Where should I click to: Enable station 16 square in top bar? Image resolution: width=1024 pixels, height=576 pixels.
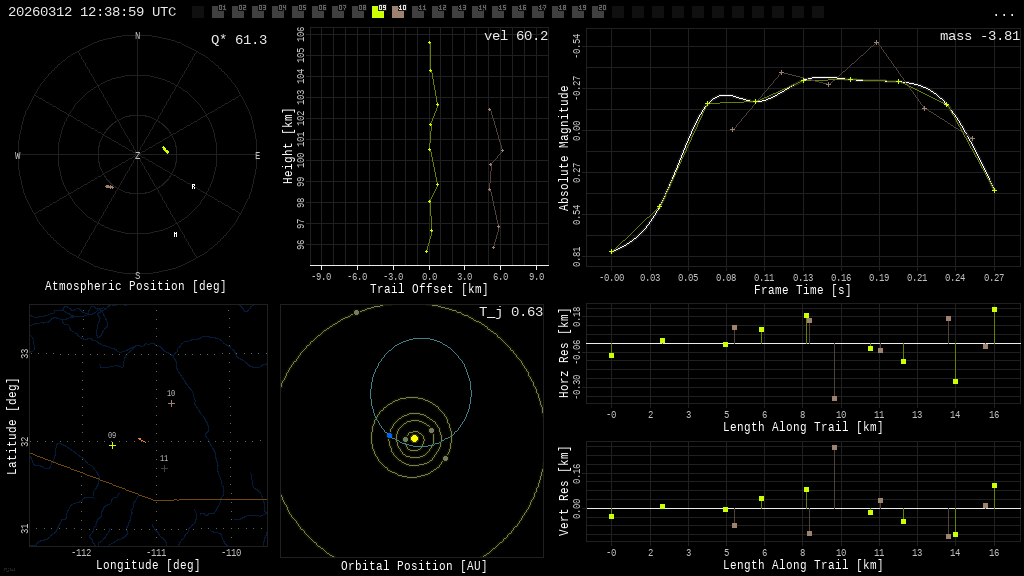[517, 12]
